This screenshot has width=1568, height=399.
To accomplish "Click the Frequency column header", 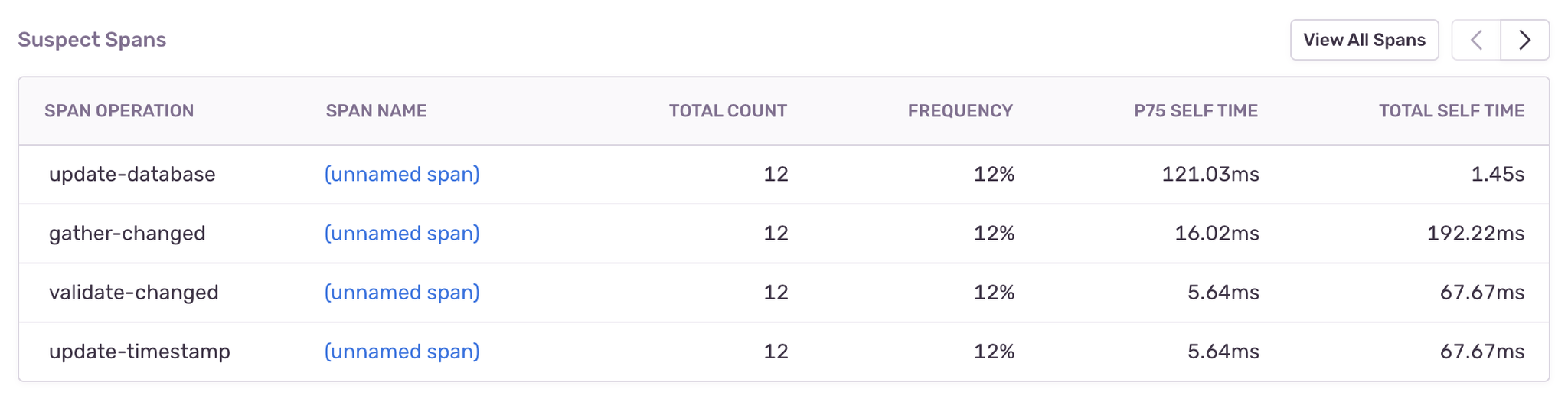I will coord(960,111).
